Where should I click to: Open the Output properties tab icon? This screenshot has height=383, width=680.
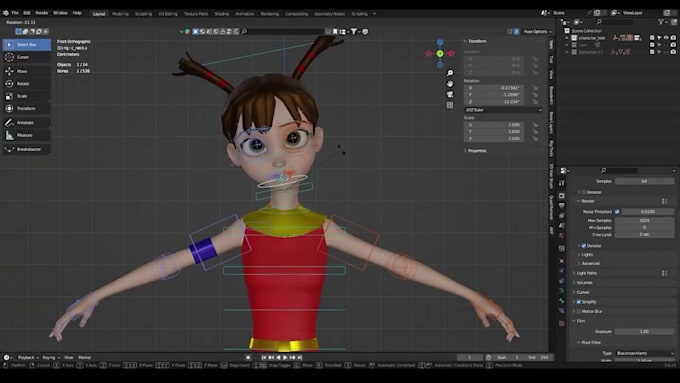(562, 206)
